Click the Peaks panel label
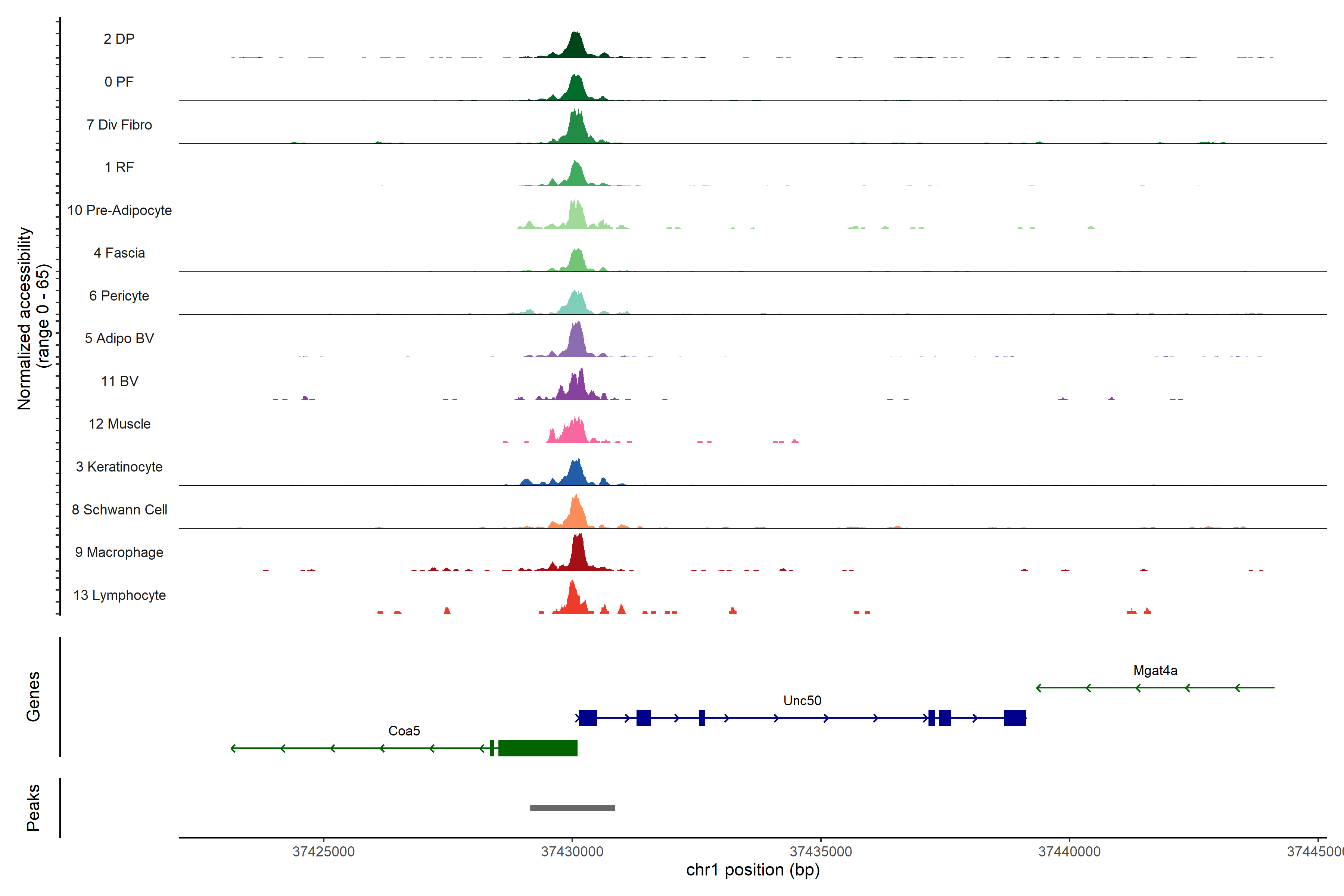The image size is (1344, 896). [x=33, y=807]
